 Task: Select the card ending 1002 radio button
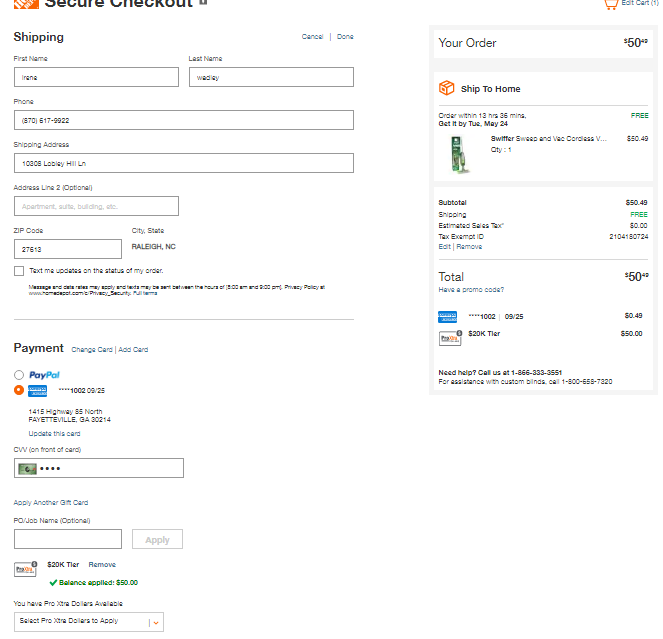tap(19, 390)
